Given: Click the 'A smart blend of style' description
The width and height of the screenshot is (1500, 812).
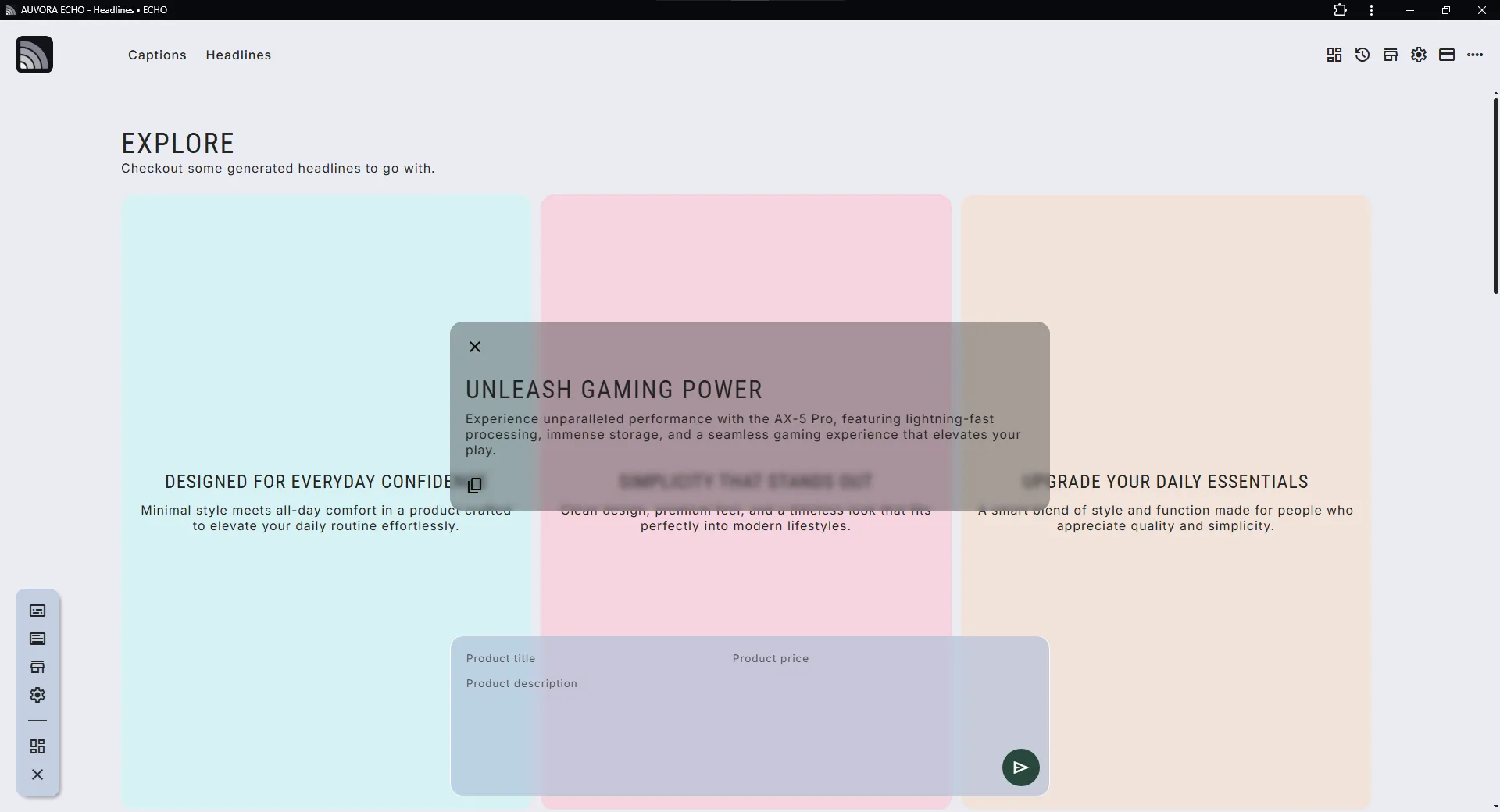Looking at the screenshot, I should pyautogui.click(x=1166, y=518).
